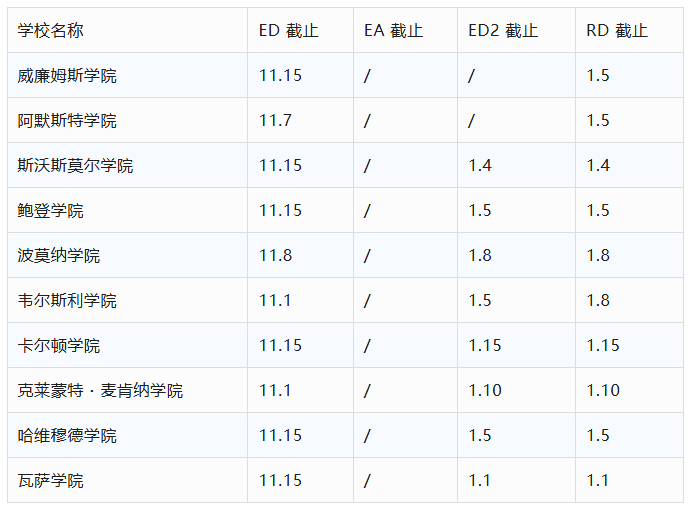Click the 卡尔顿学院 school name
The height and width of the screenshot is (508, 693).
59,346
